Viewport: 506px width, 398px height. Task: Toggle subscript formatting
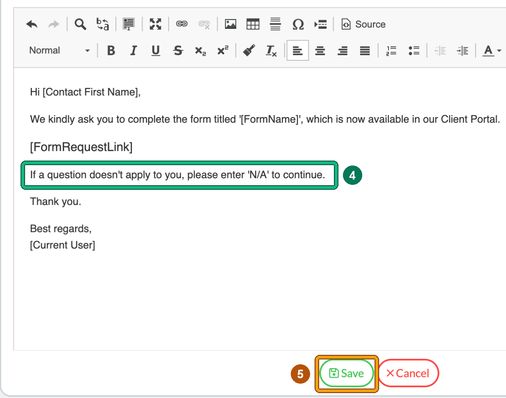(200, 51)
